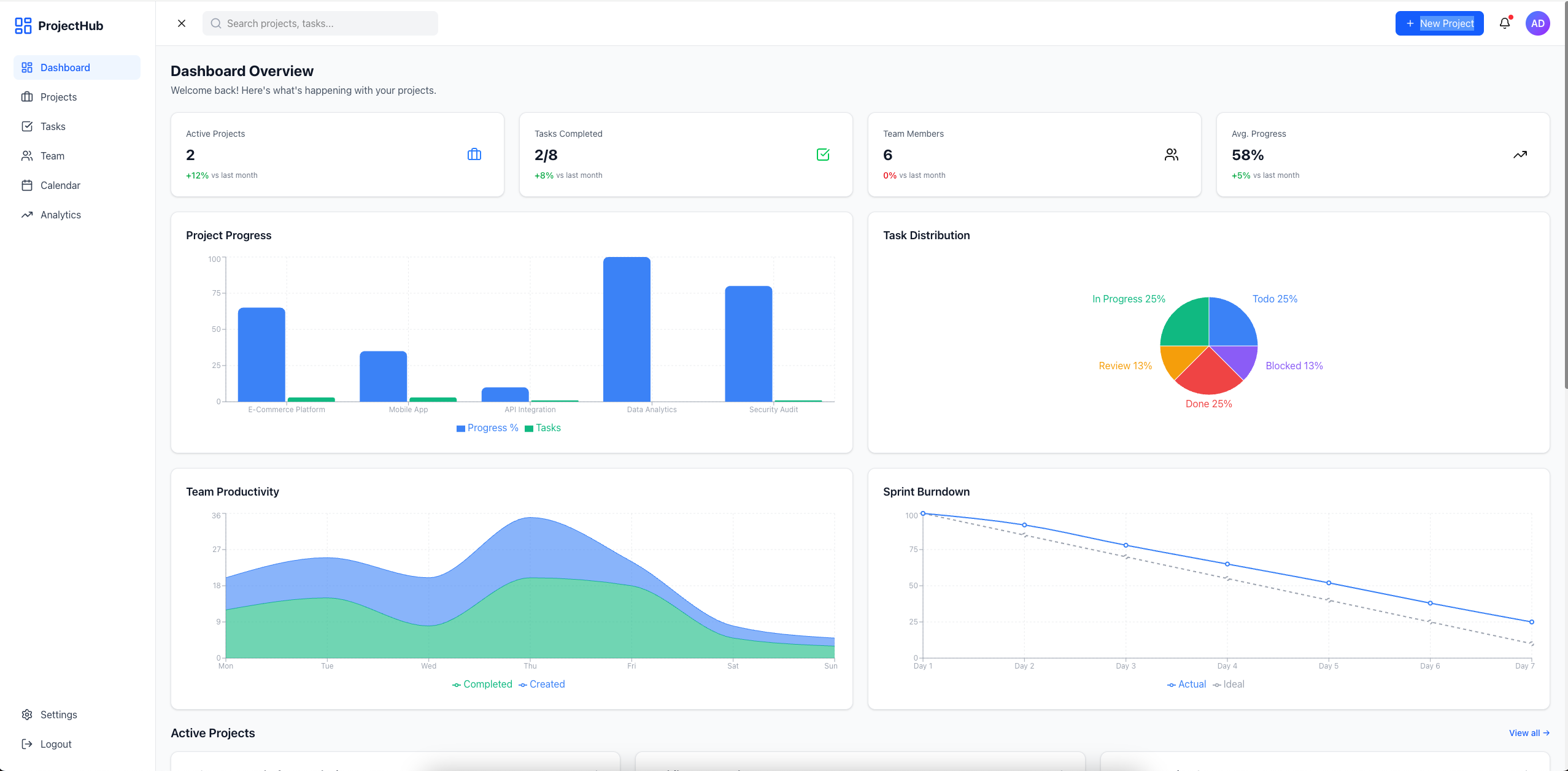Open the AD user avatar

1537,23
